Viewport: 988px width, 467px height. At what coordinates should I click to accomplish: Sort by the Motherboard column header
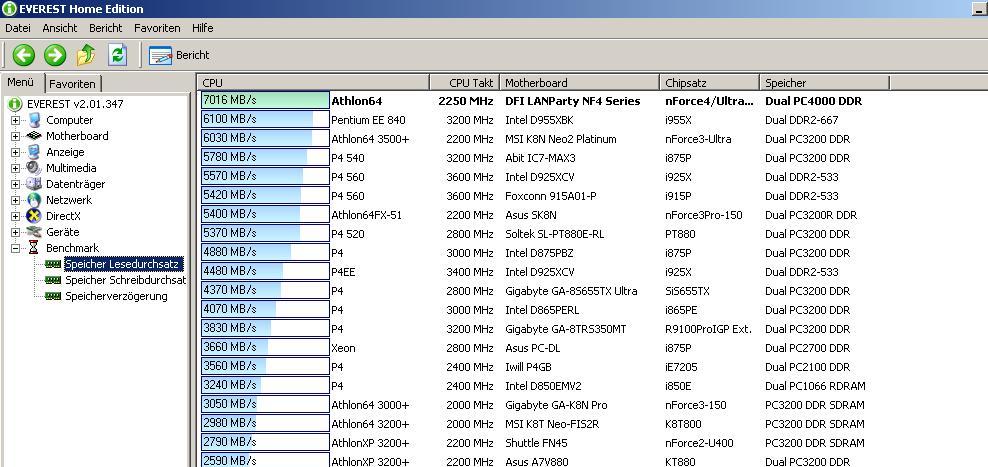580,83
